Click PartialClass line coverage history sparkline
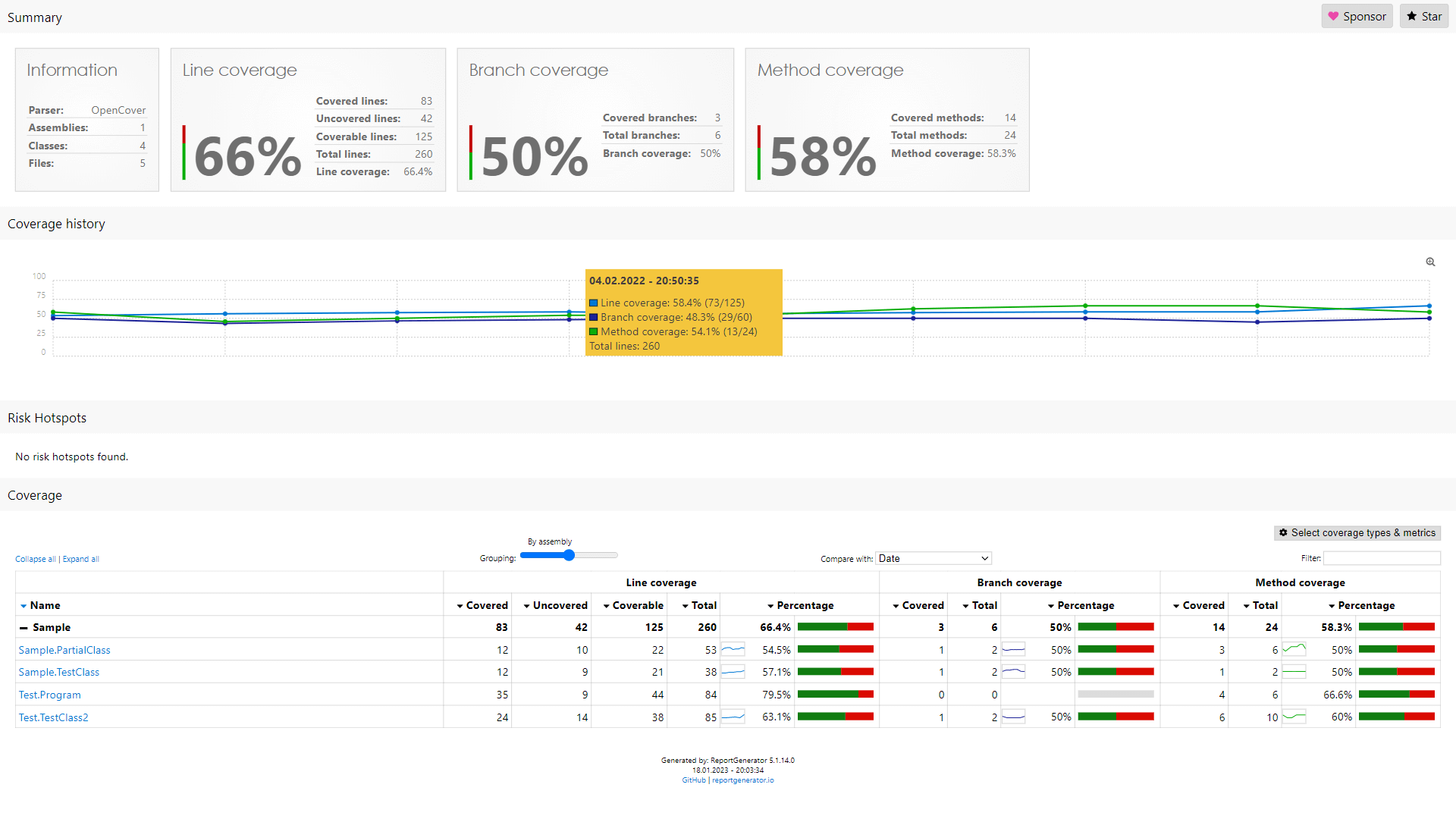Screen dimensions: 1456x819 [733, 650]
